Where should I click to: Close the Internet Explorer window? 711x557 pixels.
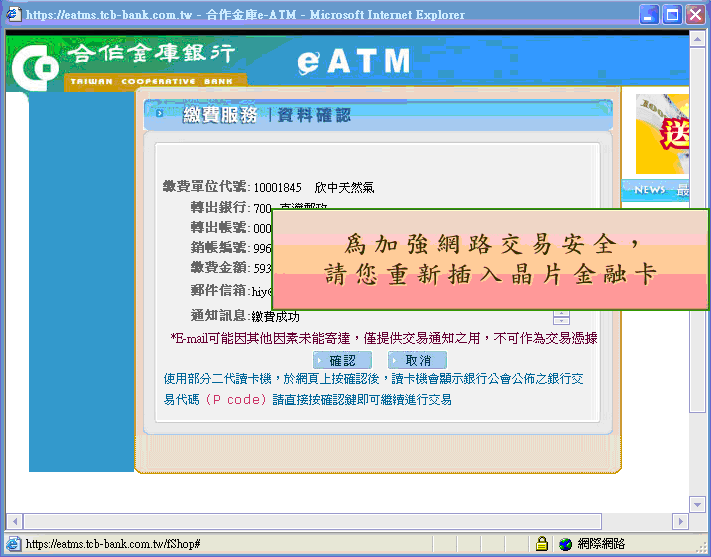pos(695,15)
